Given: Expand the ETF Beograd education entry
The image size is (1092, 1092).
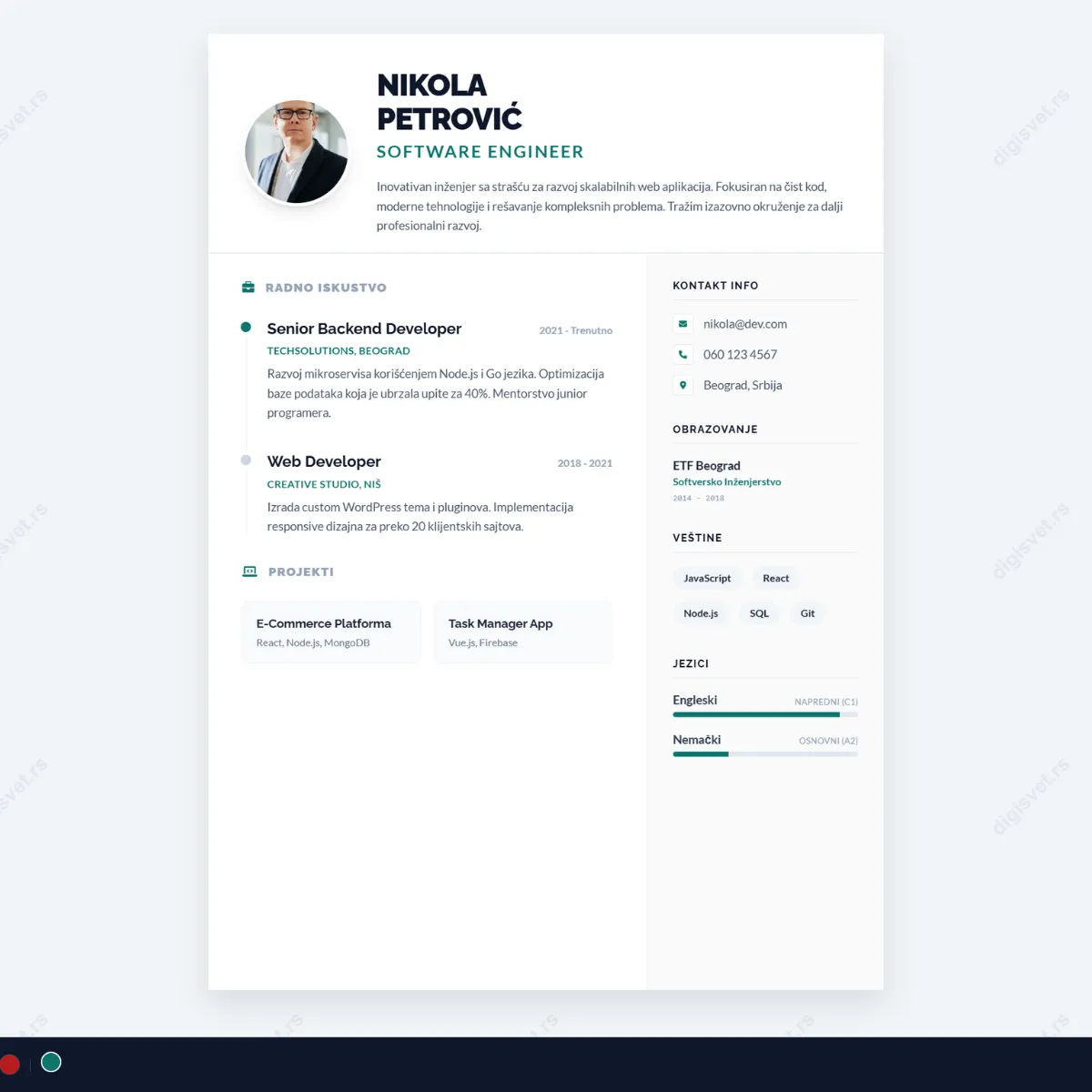Looking at the screenshot, I should point(706,465).
